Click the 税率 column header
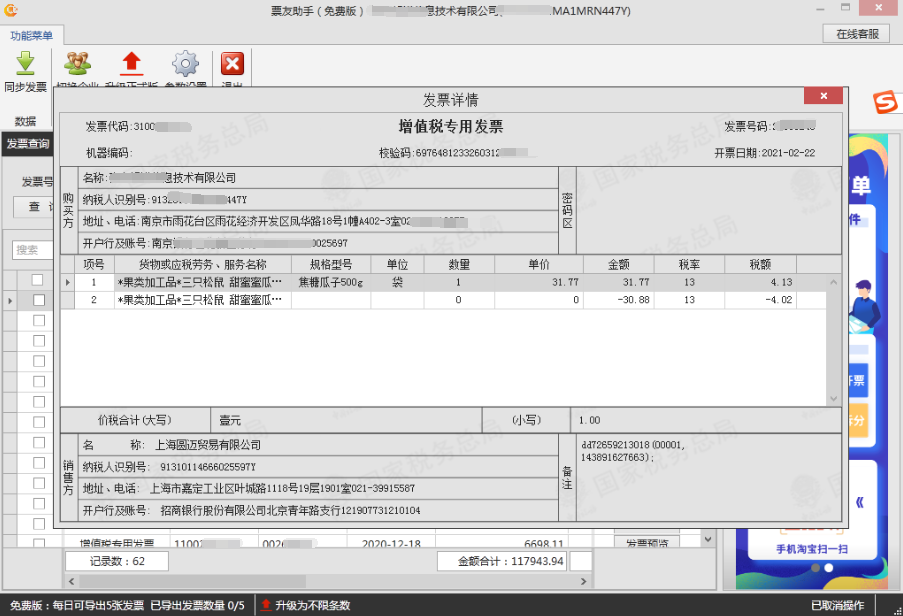 click(x=689, y=264)
